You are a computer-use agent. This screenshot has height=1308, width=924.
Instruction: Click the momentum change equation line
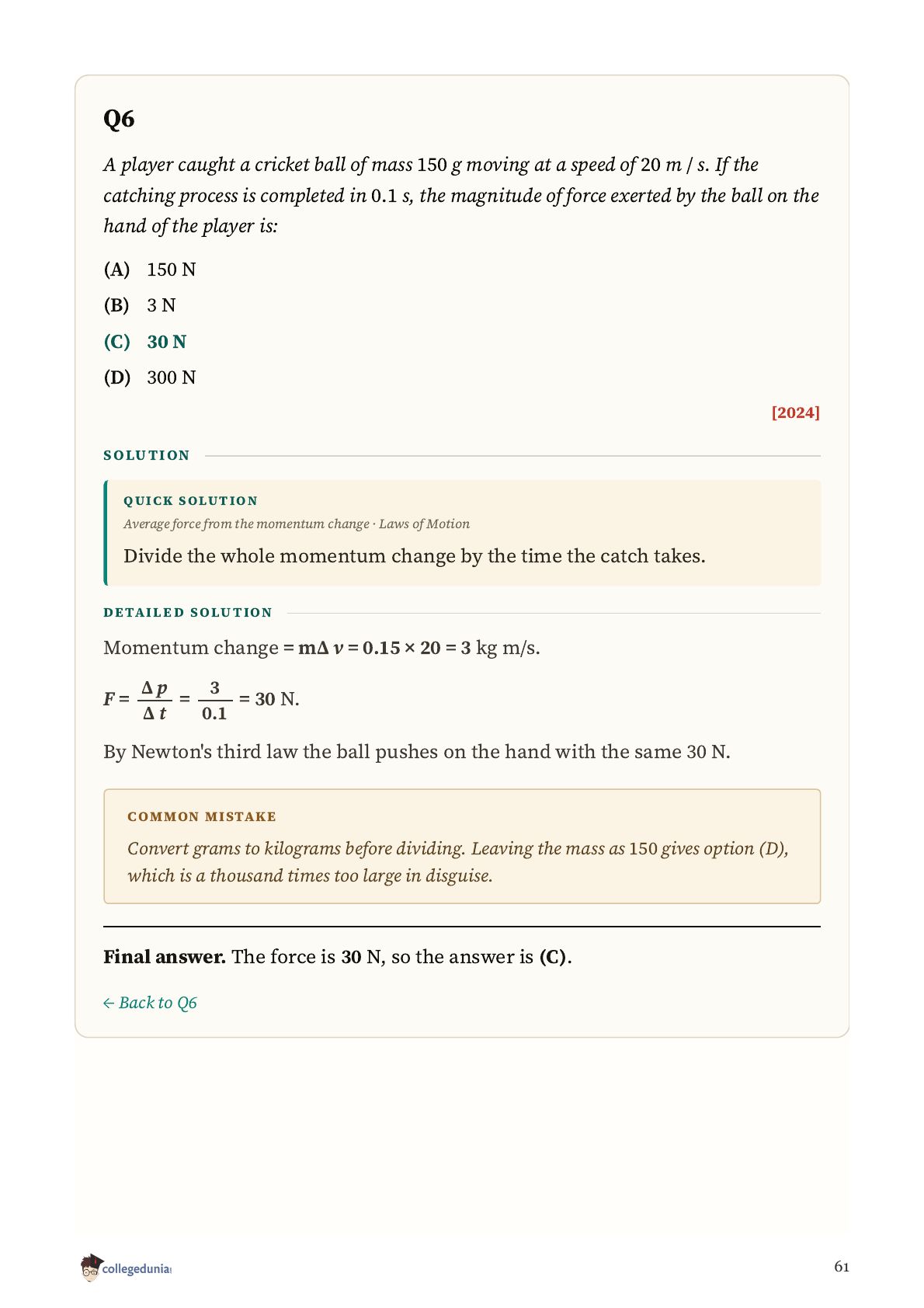click(321, 648)
